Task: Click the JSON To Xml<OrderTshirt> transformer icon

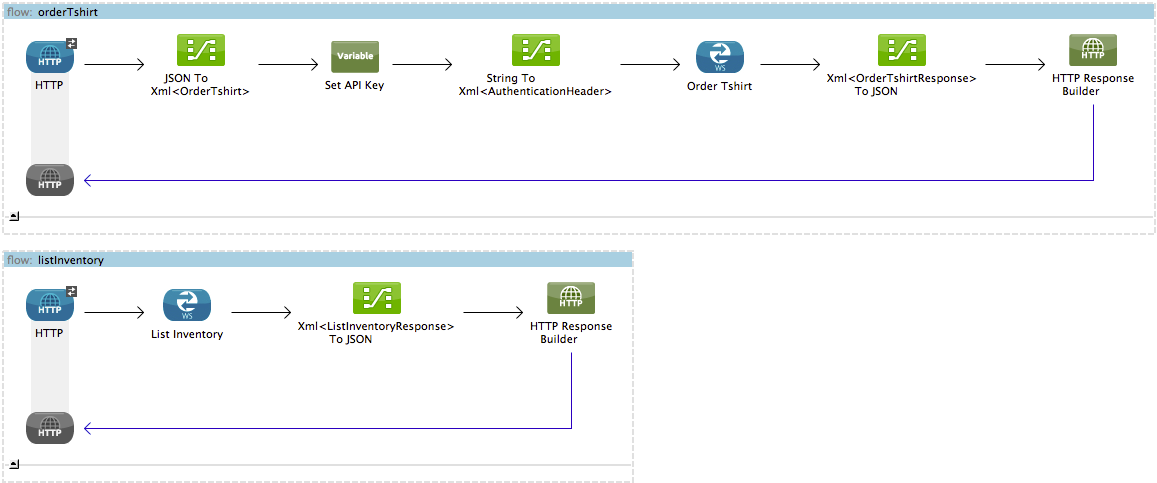Action: tap(200, 51)
